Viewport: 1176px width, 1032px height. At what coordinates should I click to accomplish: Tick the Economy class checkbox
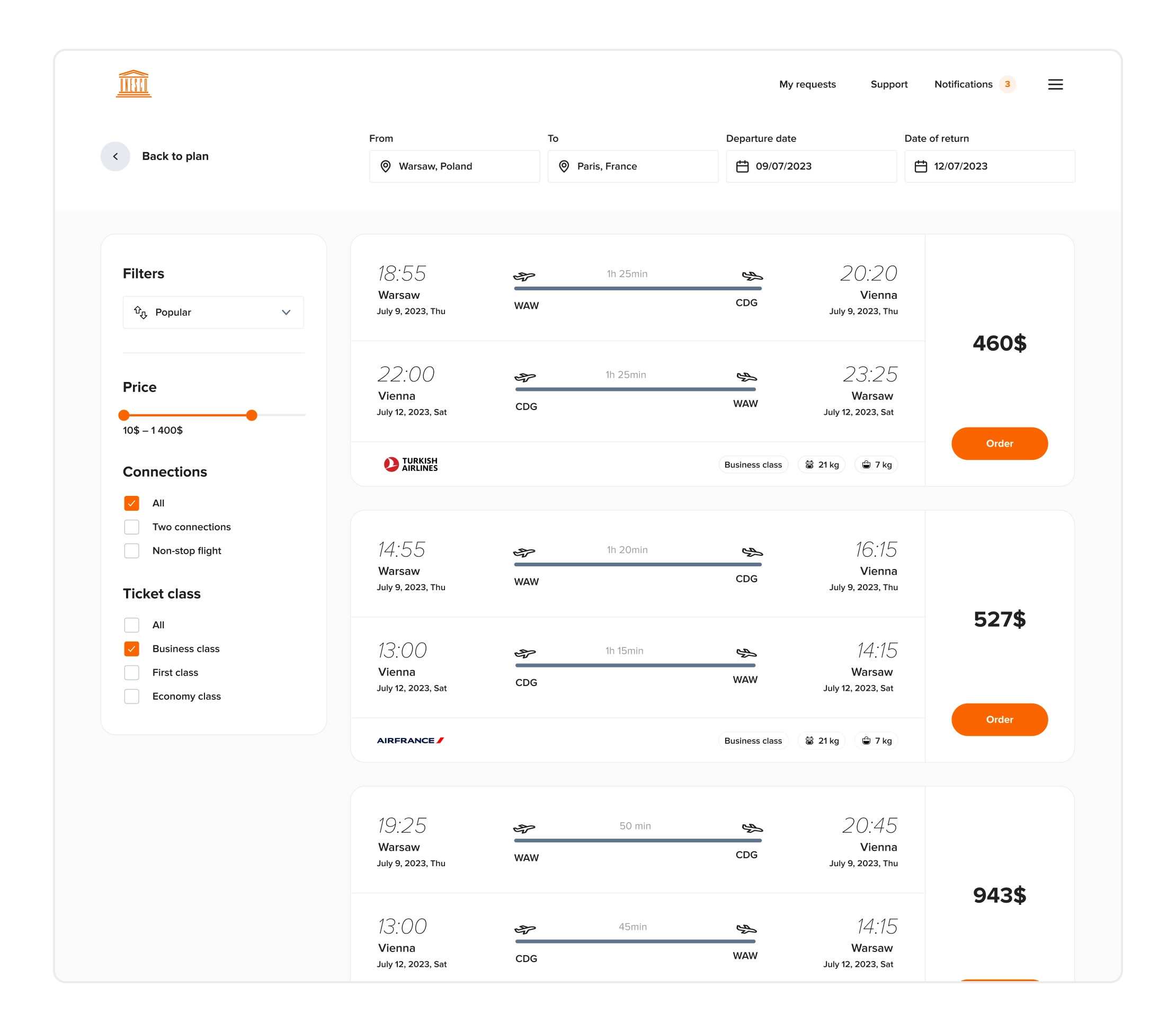point(132,696)
